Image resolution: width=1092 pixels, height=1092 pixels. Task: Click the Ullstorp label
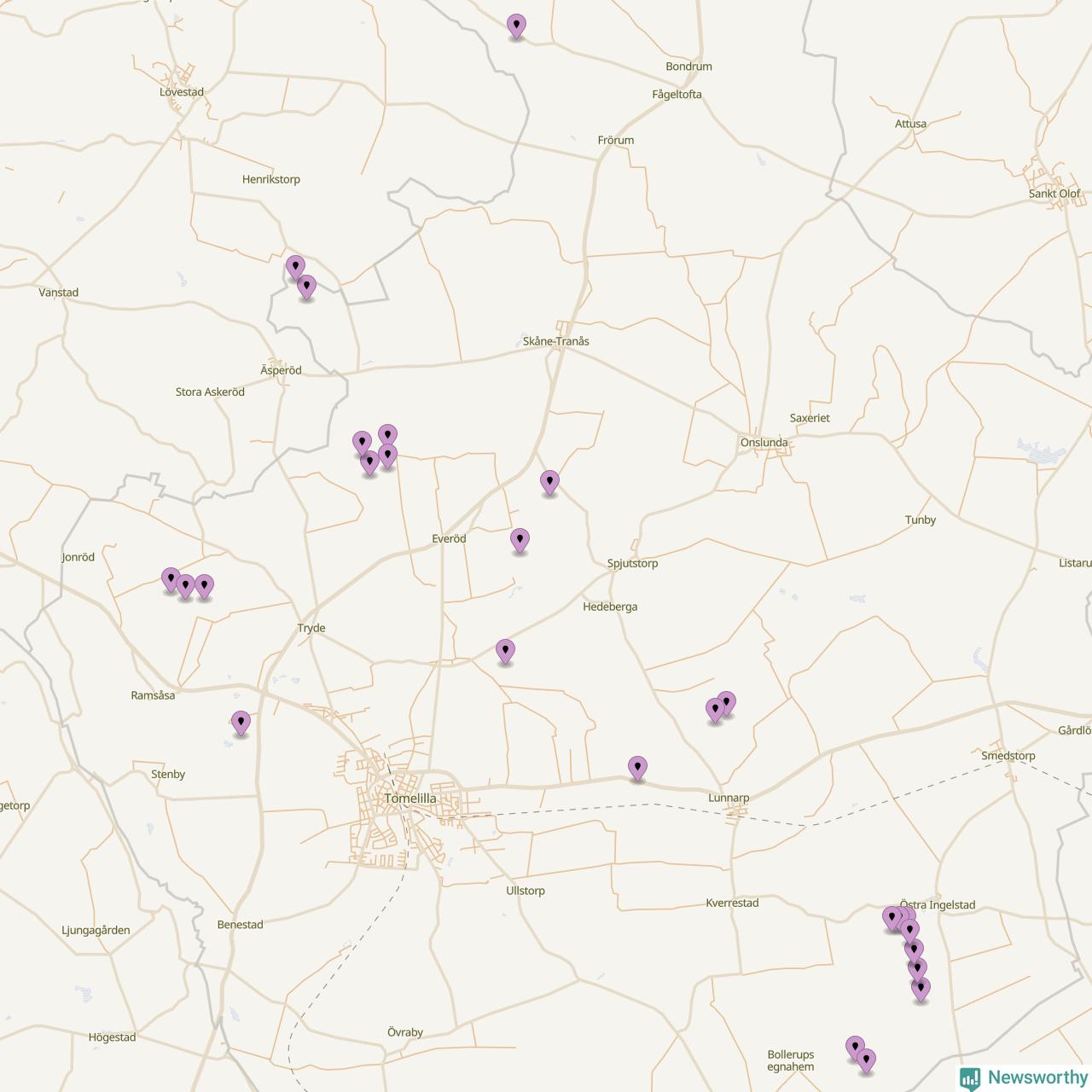(526, 891)
